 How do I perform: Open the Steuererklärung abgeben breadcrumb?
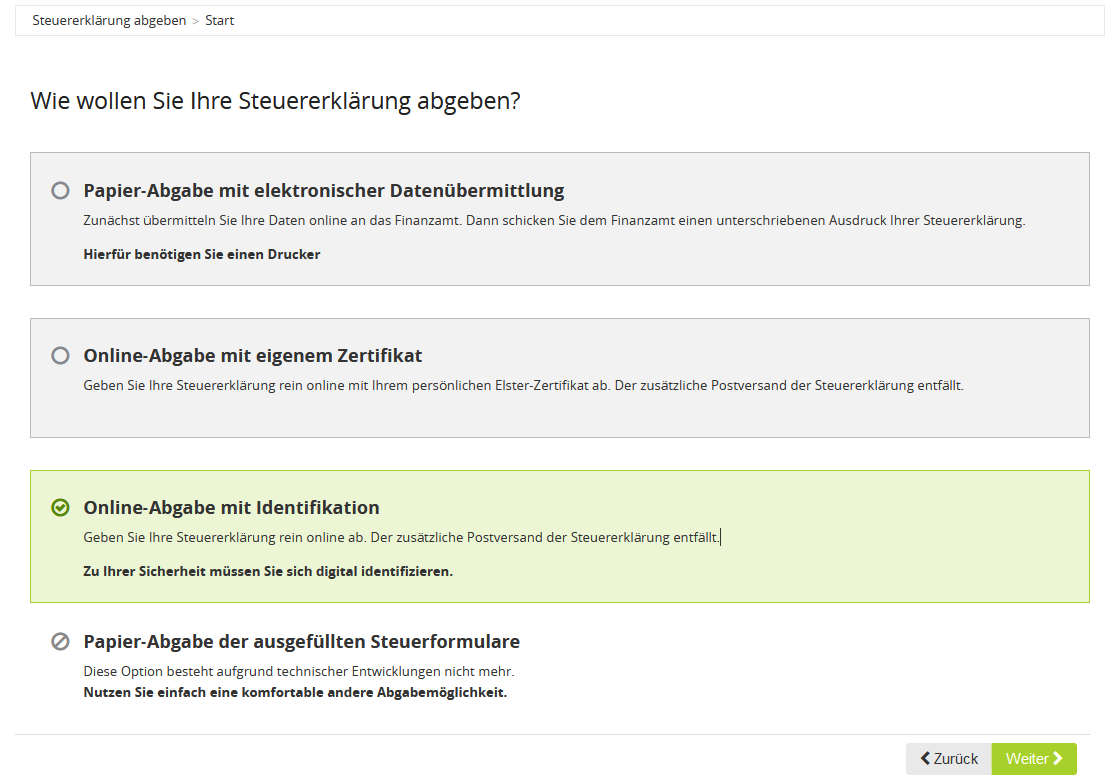(109, 20)
